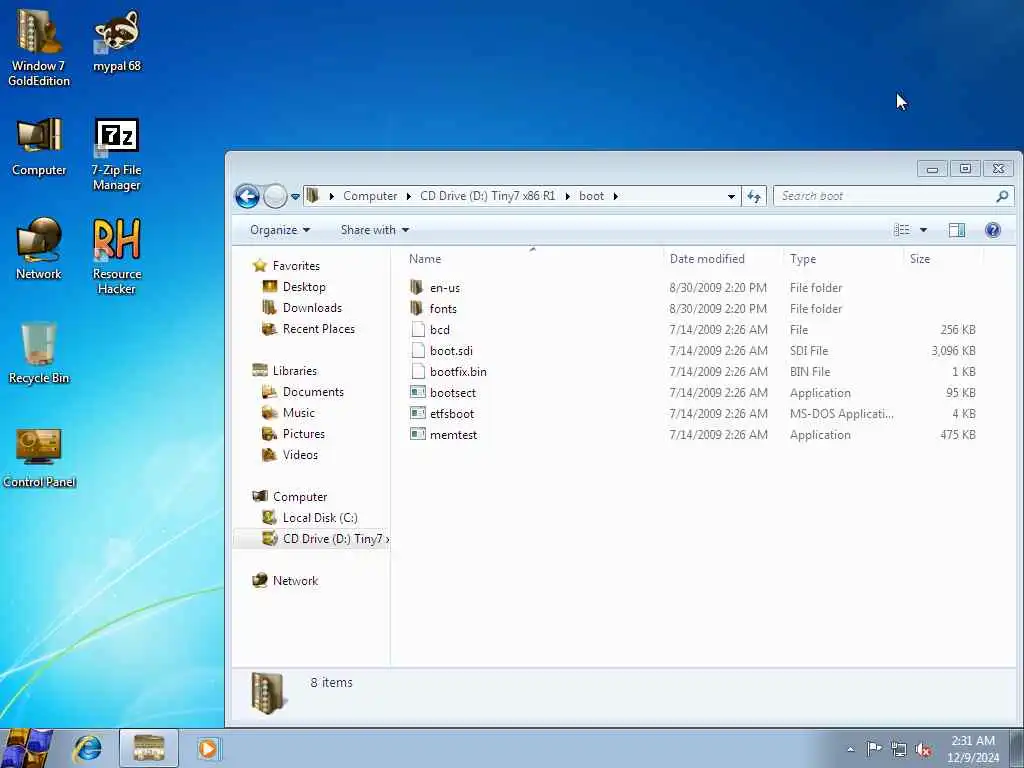Click the Explorer Forward arrow button
Viewport: 1024px width, 768px height.
[x=275, y=196]
